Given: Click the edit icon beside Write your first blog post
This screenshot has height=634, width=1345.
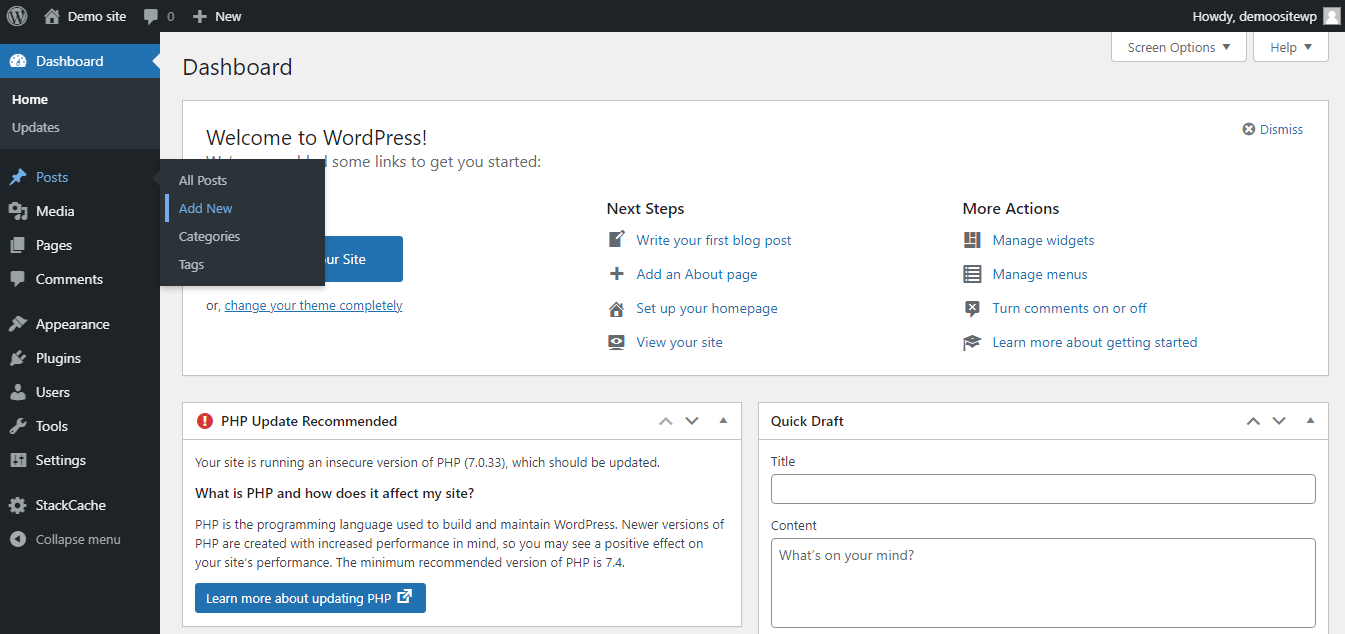Looking at the screenshot, I should click(617, 240).
